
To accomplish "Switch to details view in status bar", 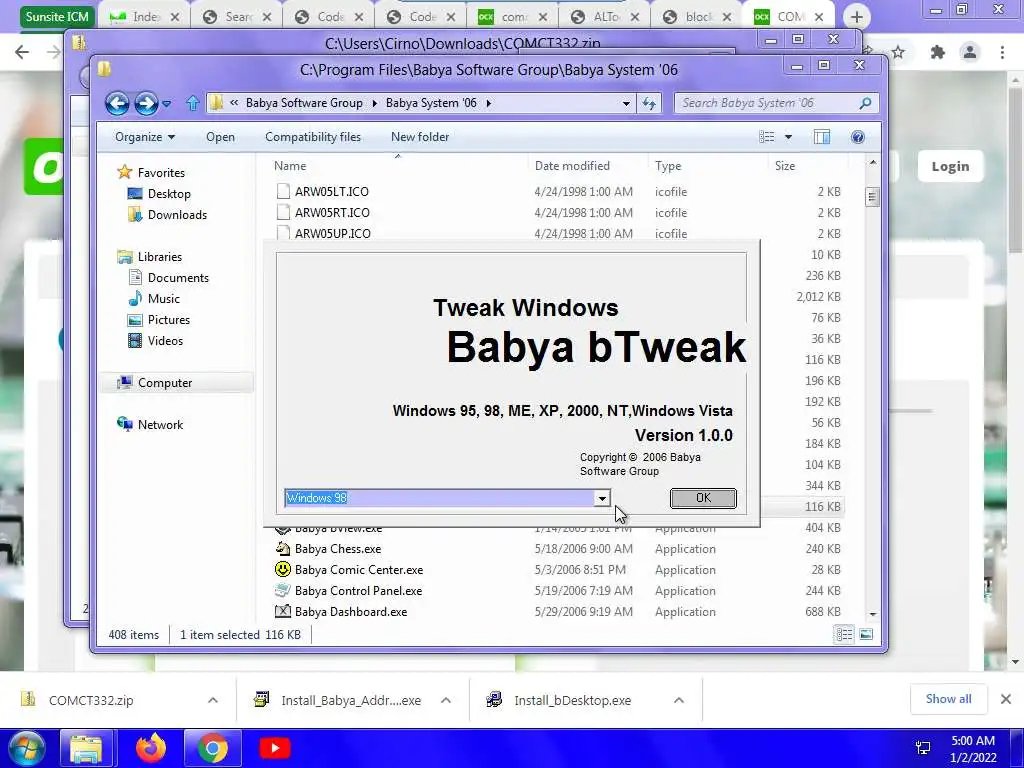I will point(844,635).
